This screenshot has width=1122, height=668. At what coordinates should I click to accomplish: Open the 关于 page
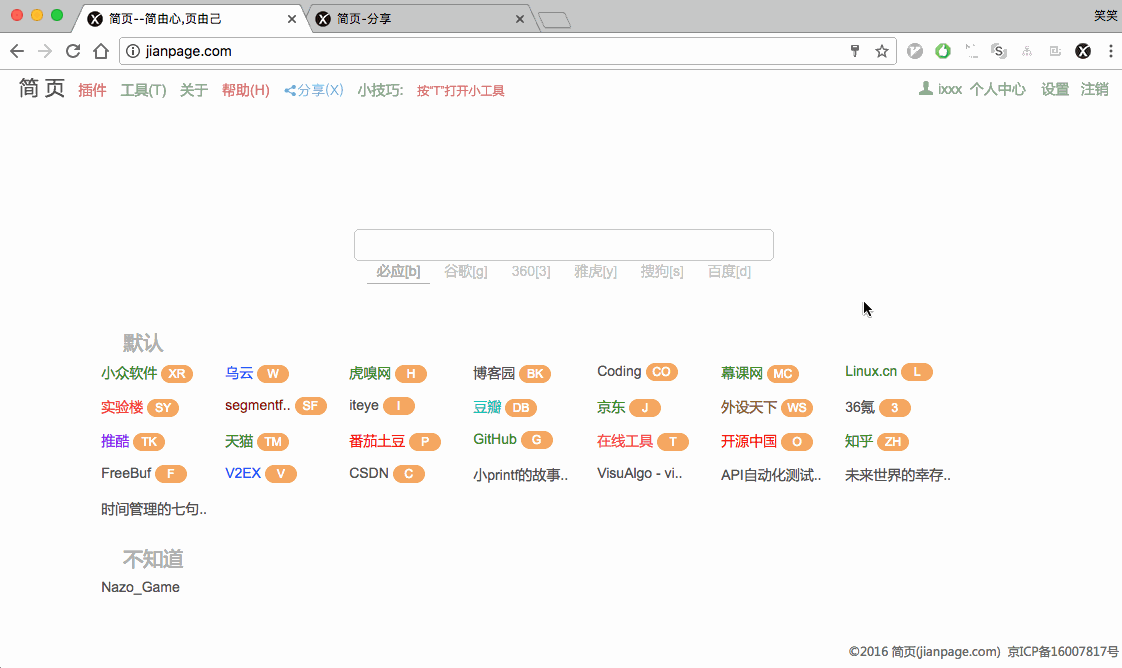[194, 90]
